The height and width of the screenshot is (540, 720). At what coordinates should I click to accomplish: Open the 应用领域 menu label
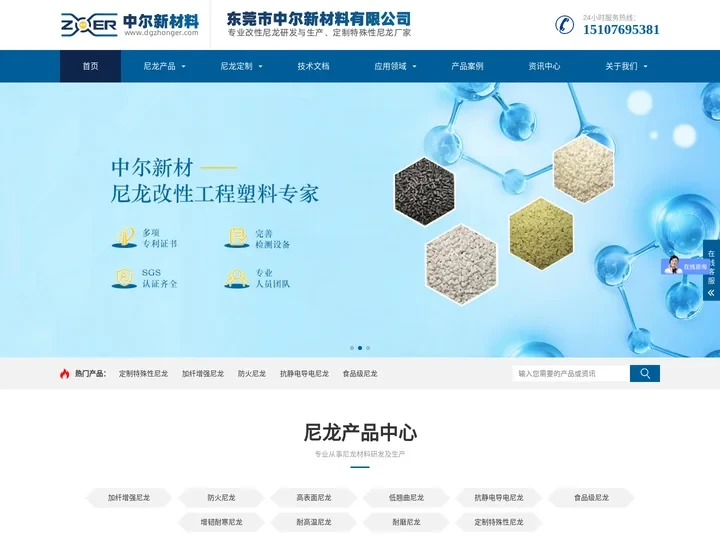point(390,66)
